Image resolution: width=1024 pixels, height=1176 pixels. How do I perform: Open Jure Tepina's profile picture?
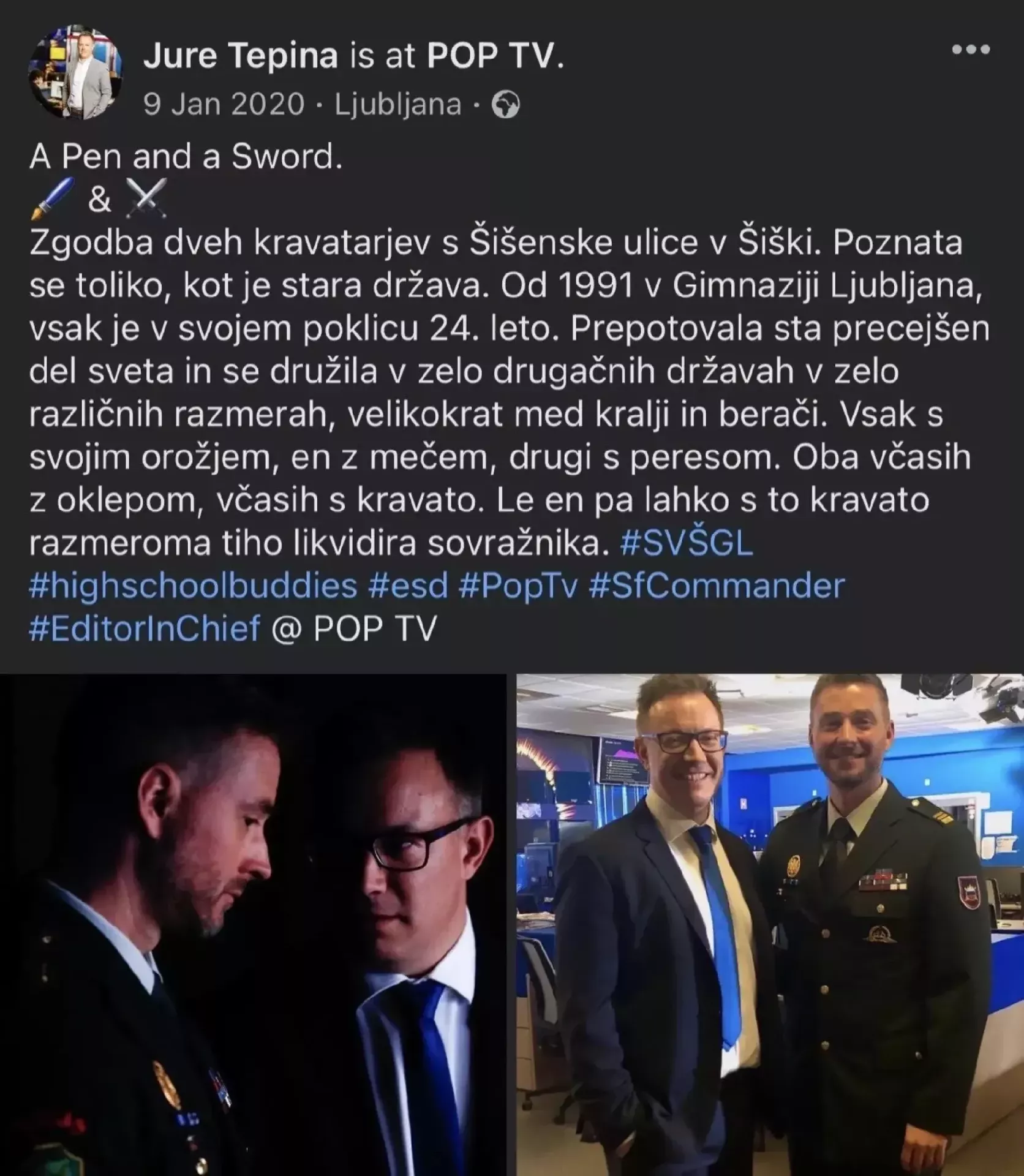click(75, 73)
